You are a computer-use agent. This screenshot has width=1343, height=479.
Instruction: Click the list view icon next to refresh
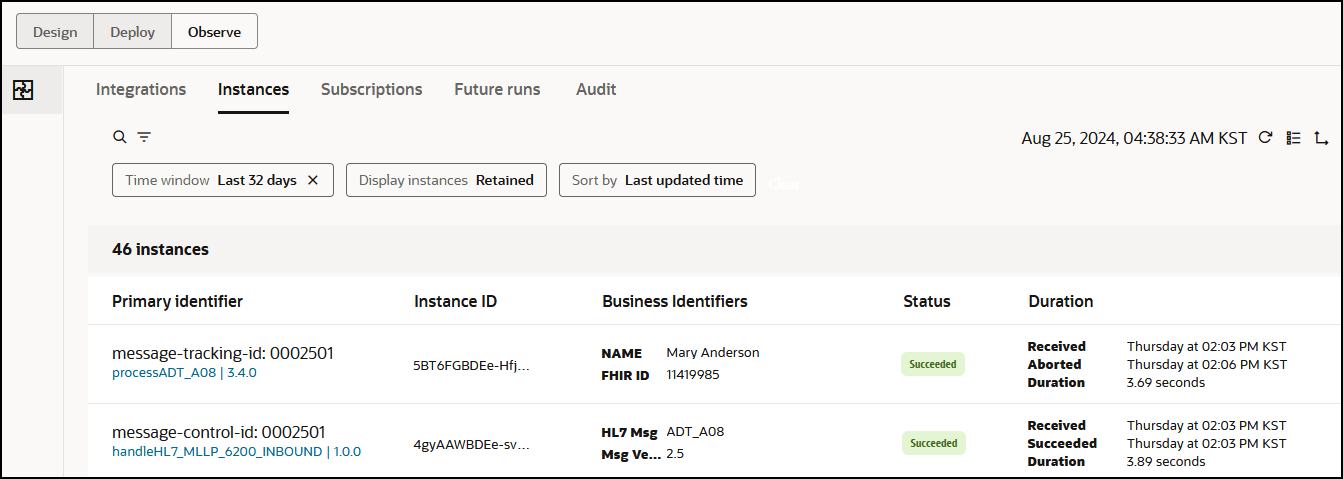click(1293, 138)
